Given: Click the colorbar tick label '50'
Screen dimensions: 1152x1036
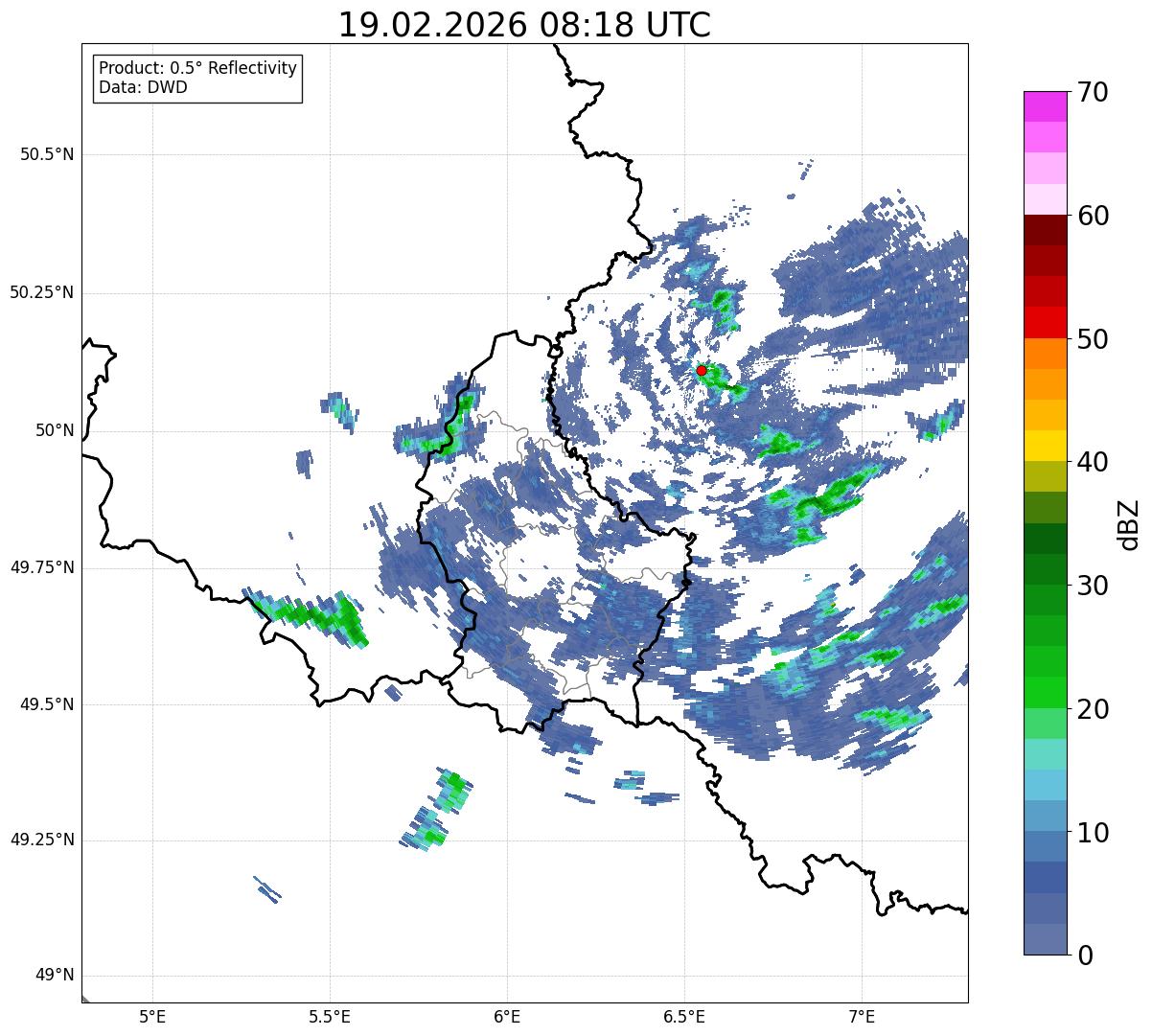Looking at the screenshot, I should [x=1093, y=339].
